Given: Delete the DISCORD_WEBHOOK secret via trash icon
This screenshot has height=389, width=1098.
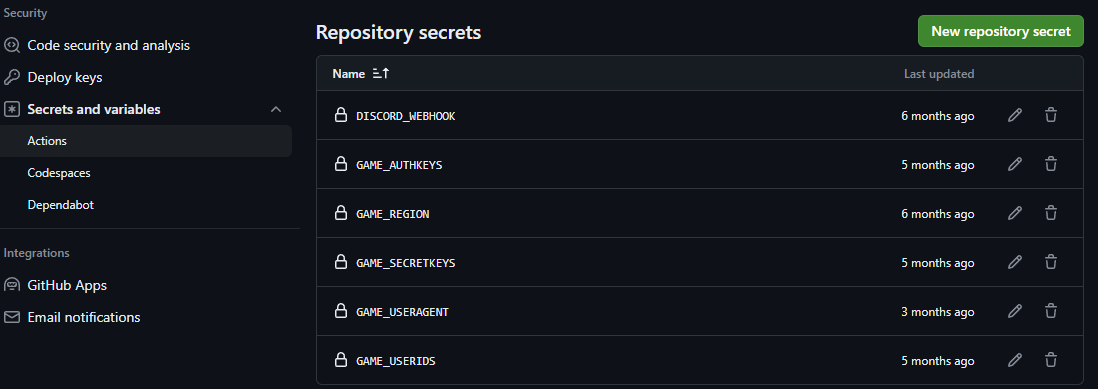Looking at the screenshot, I should coord(1050,115).
